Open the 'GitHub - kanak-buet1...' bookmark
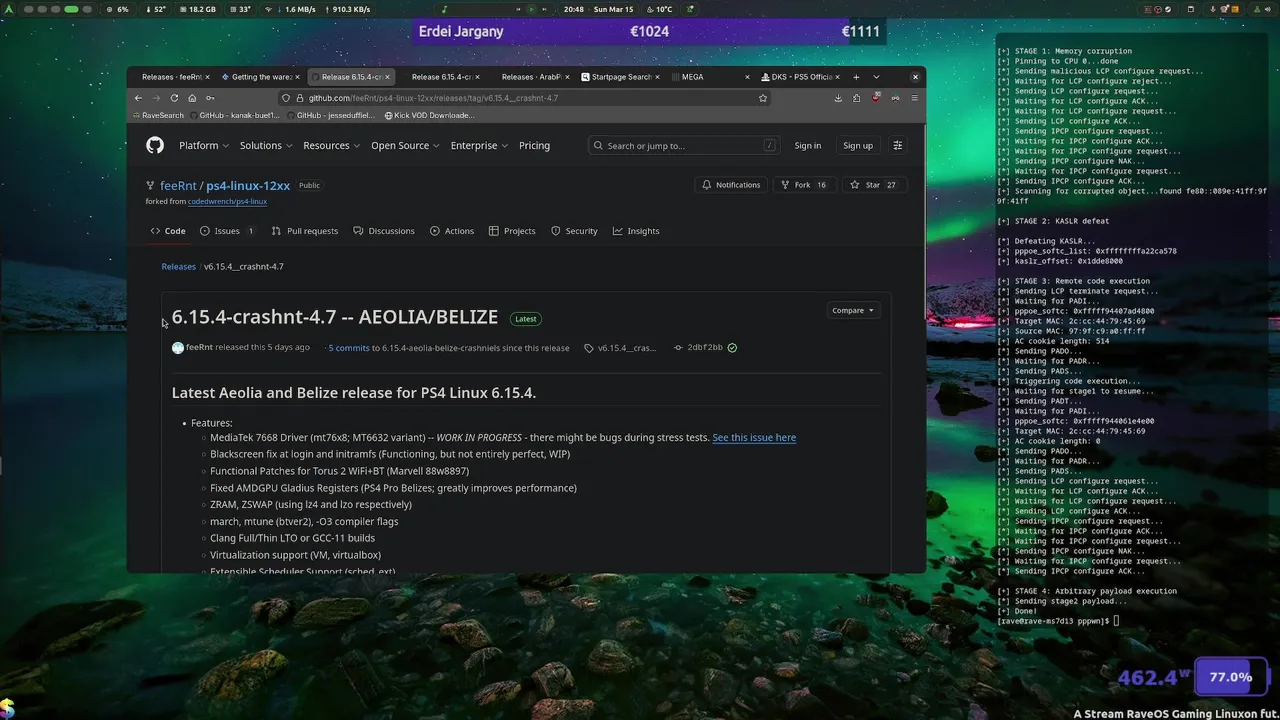1280x720 pixels. pyautogui.click(x=234, y=115)
